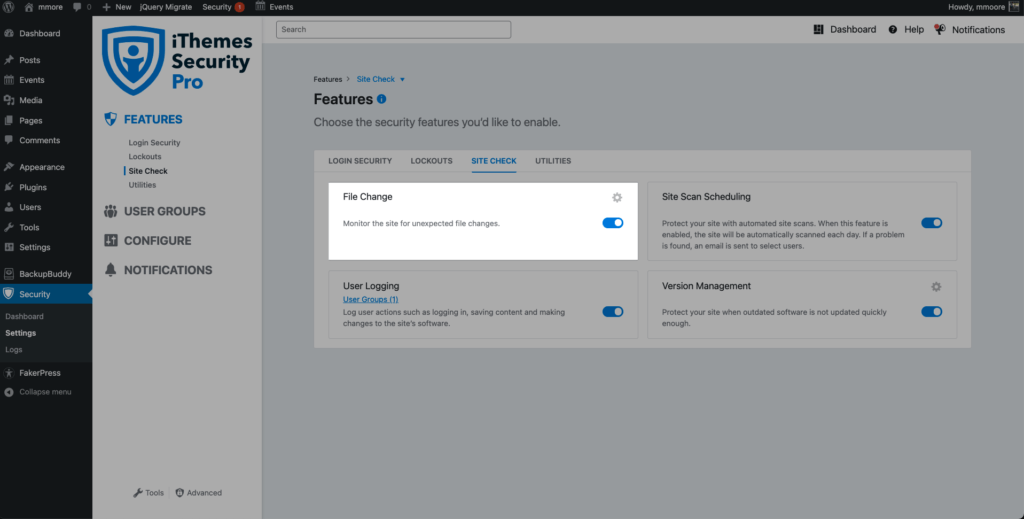This screenshot has height=519, width=1024.
Task: Open Posts in the sidebar
Action: click(x=29, y=60)
